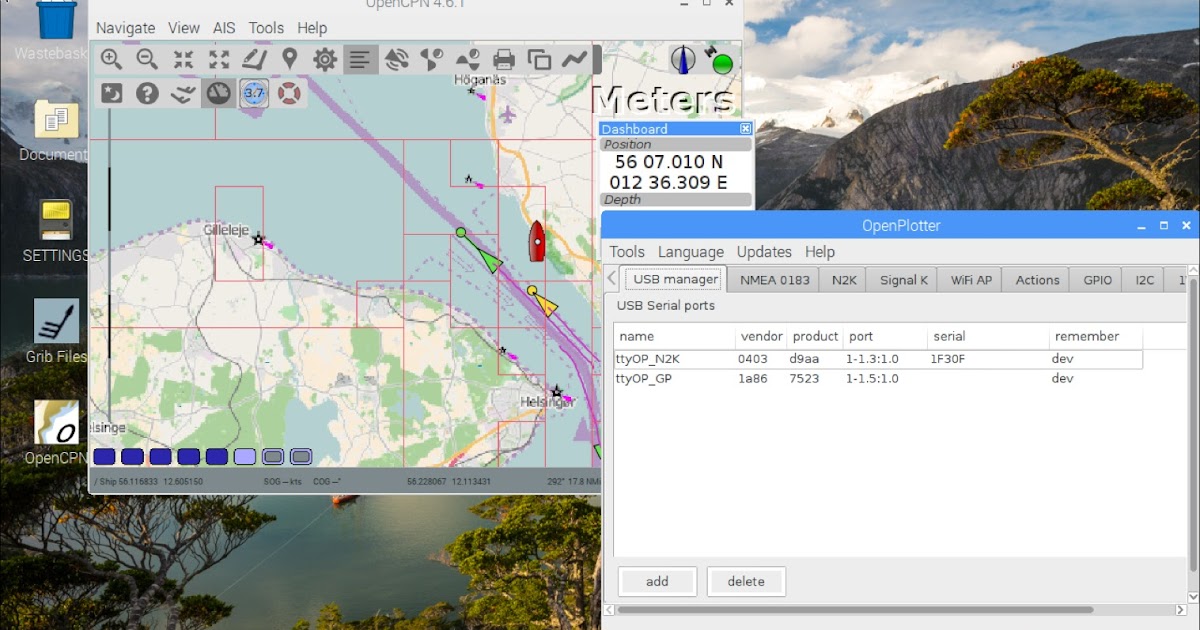Open OpenCPN Help with the question mark icon
The height and width of the screenshot is (630, 1200).
coord(147,93)
